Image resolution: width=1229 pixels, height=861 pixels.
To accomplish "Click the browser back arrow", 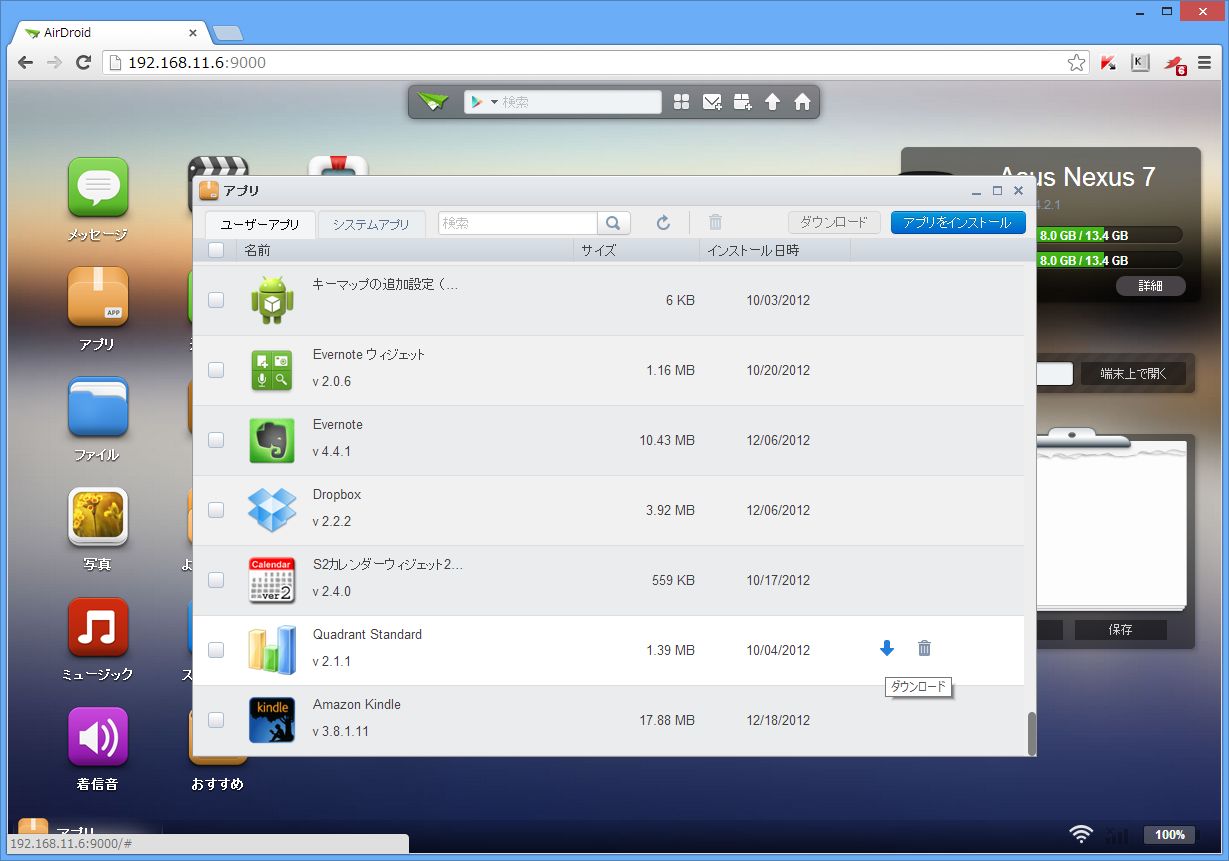I will coord(26,63).
